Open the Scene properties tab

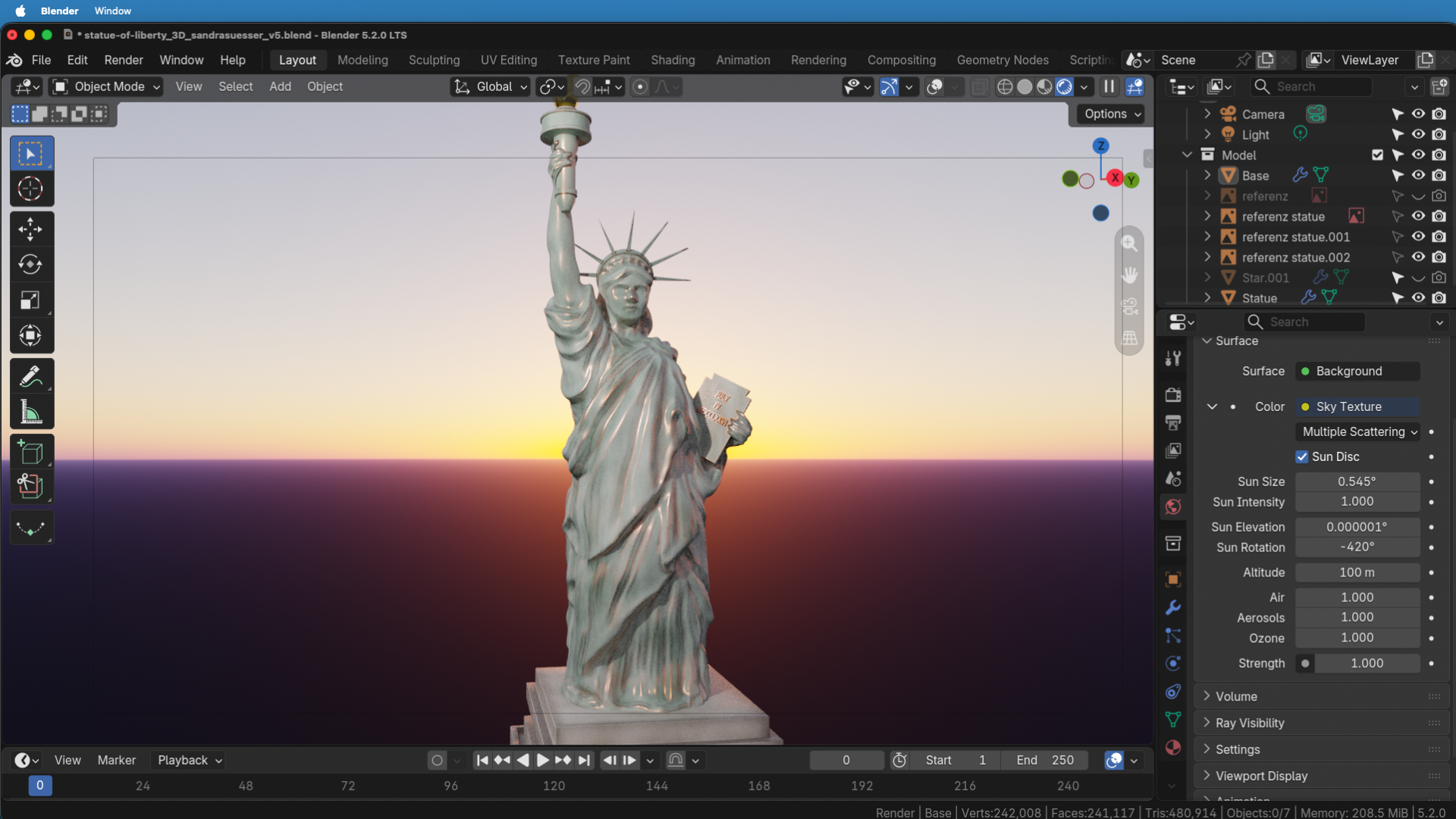click(1173, 479)
